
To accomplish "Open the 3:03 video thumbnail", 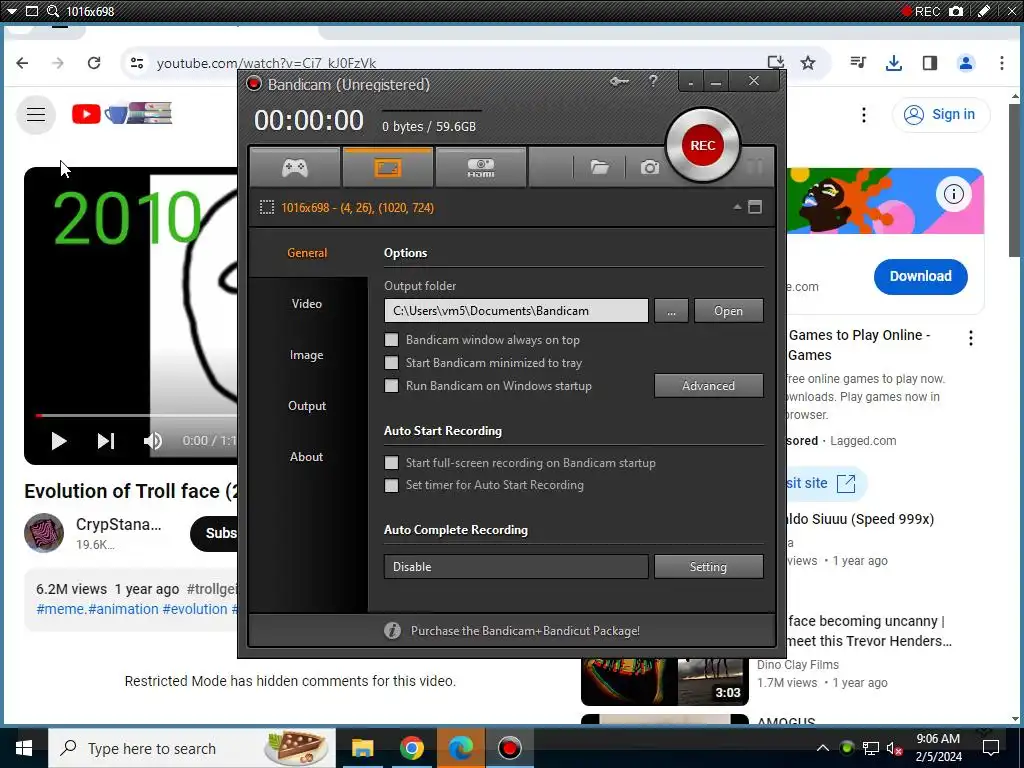I will pyautogui.click(x=664, y=681).
